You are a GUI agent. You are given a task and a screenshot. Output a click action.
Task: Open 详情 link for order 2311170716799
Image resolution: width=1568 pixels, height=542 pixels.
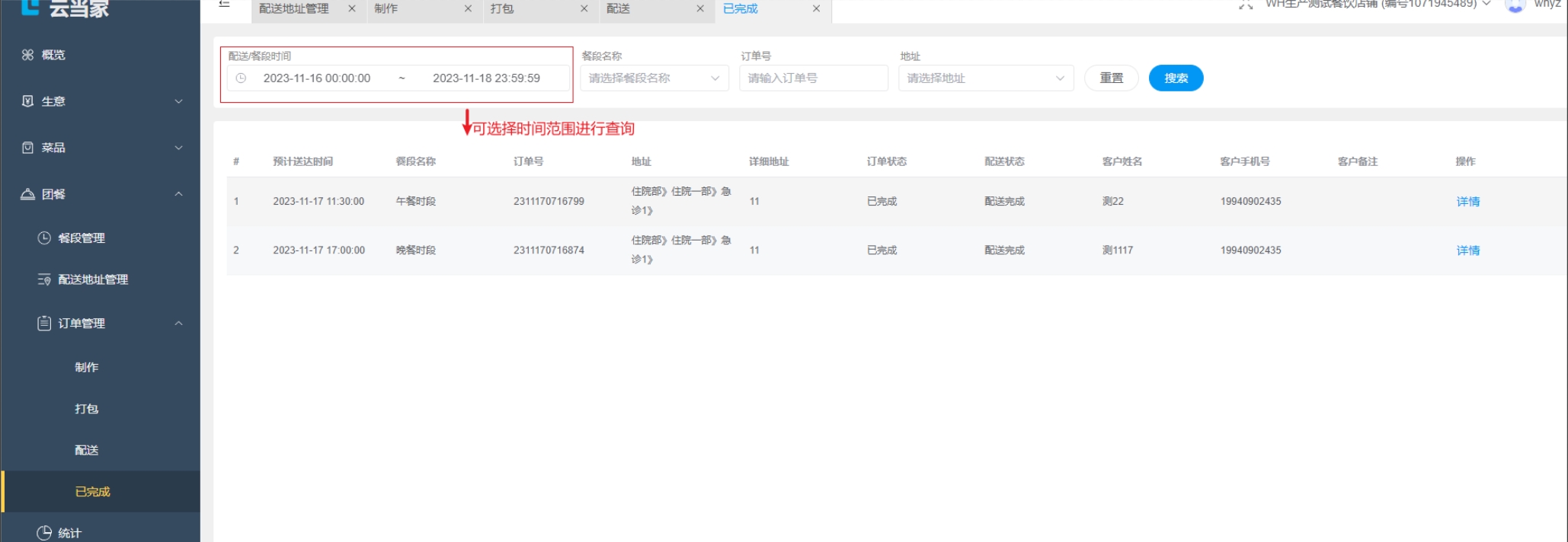(x=1467, y=202)
